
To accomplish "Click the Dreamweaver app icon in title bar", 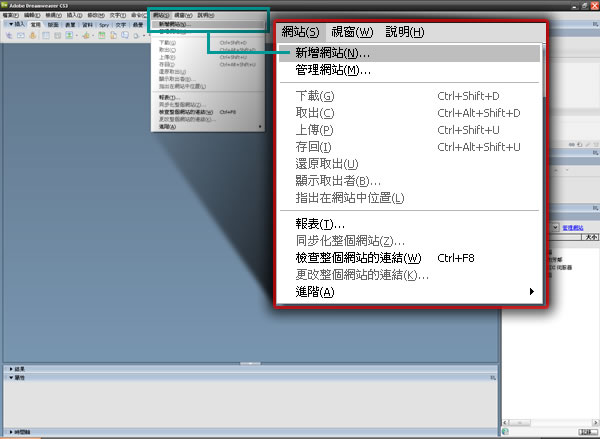I will coord(4,5).
